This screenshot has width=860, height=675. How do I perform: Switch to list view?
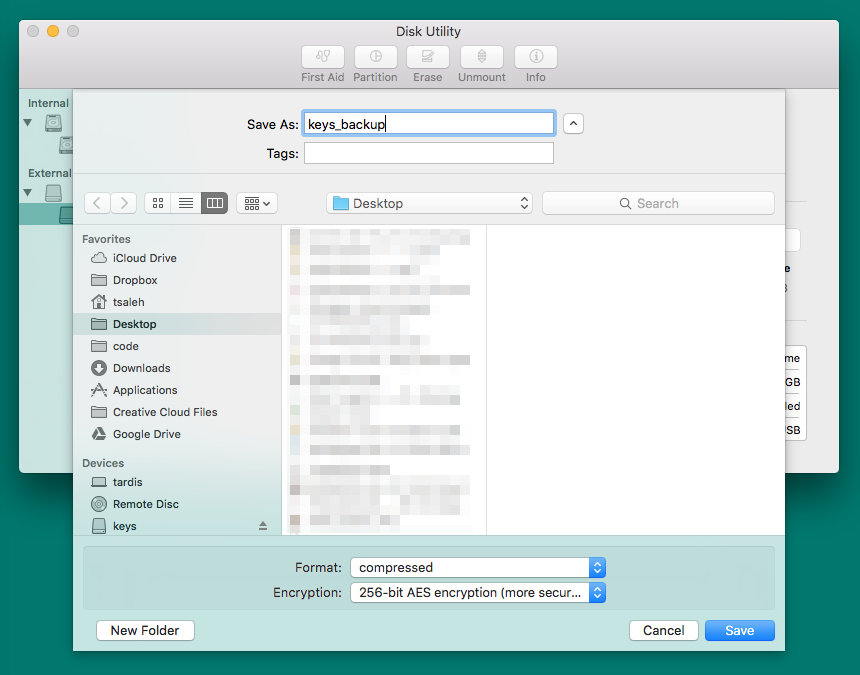click(186, 203)
